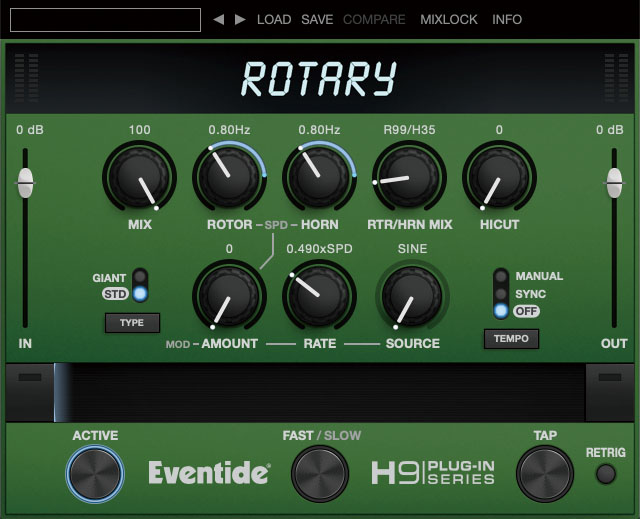Screen dimensions: 640x519
Task: Toggle MIXLOCK in the top bar
Action: (x=449, y=19)
